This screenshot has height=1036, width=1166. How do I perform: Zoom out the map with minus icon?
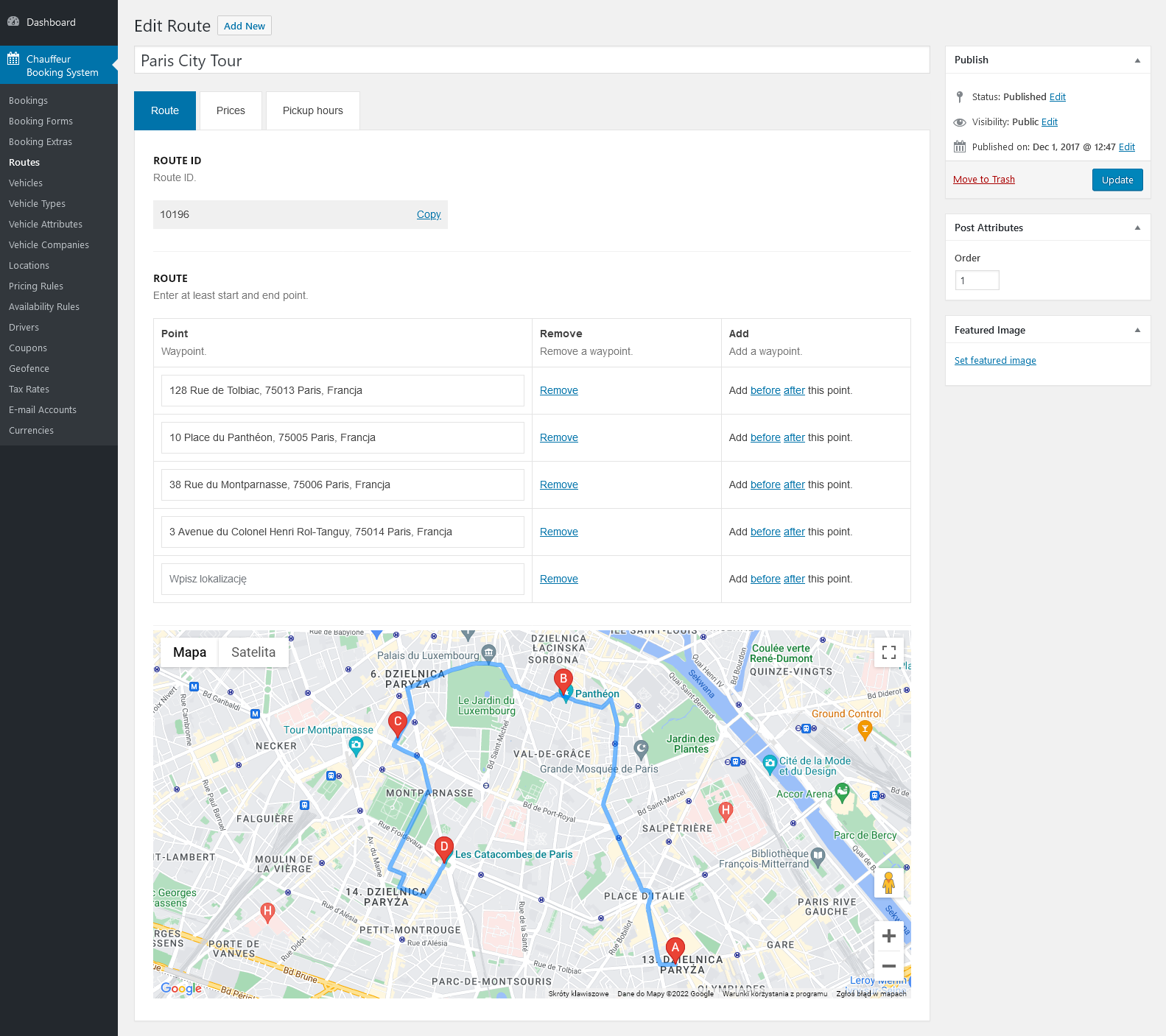[x=888, y=966]
